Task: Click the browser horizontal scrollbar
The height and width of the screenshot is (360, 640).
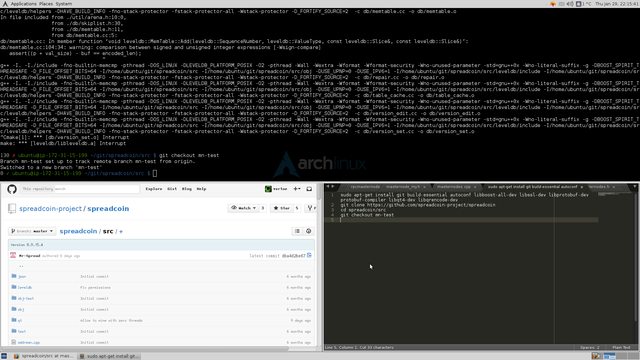Action: tap(144, 349)
